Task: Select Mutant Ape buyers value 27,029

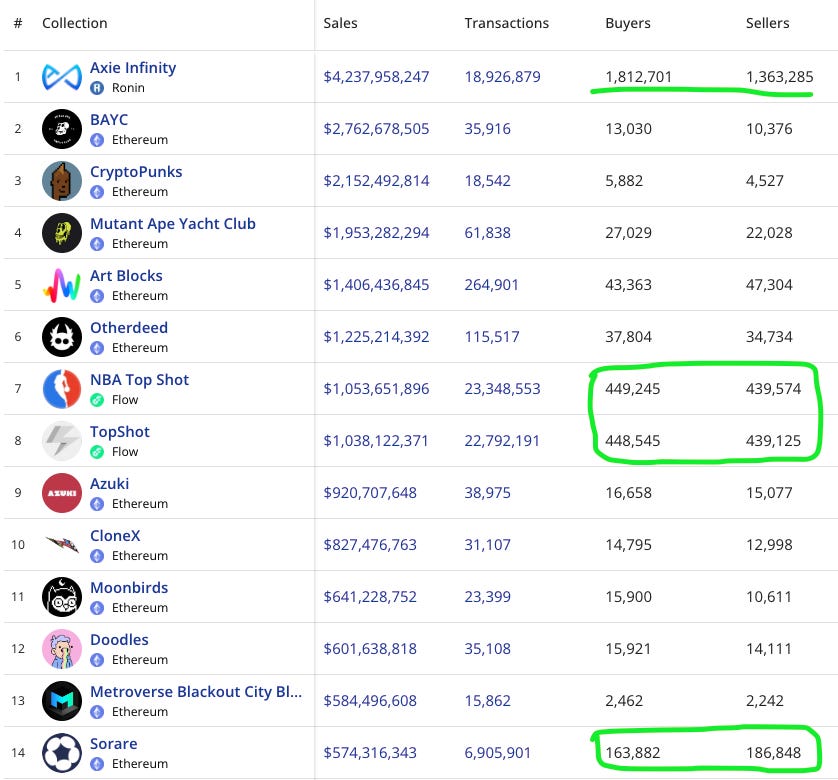Action: (x=628, y=233)
